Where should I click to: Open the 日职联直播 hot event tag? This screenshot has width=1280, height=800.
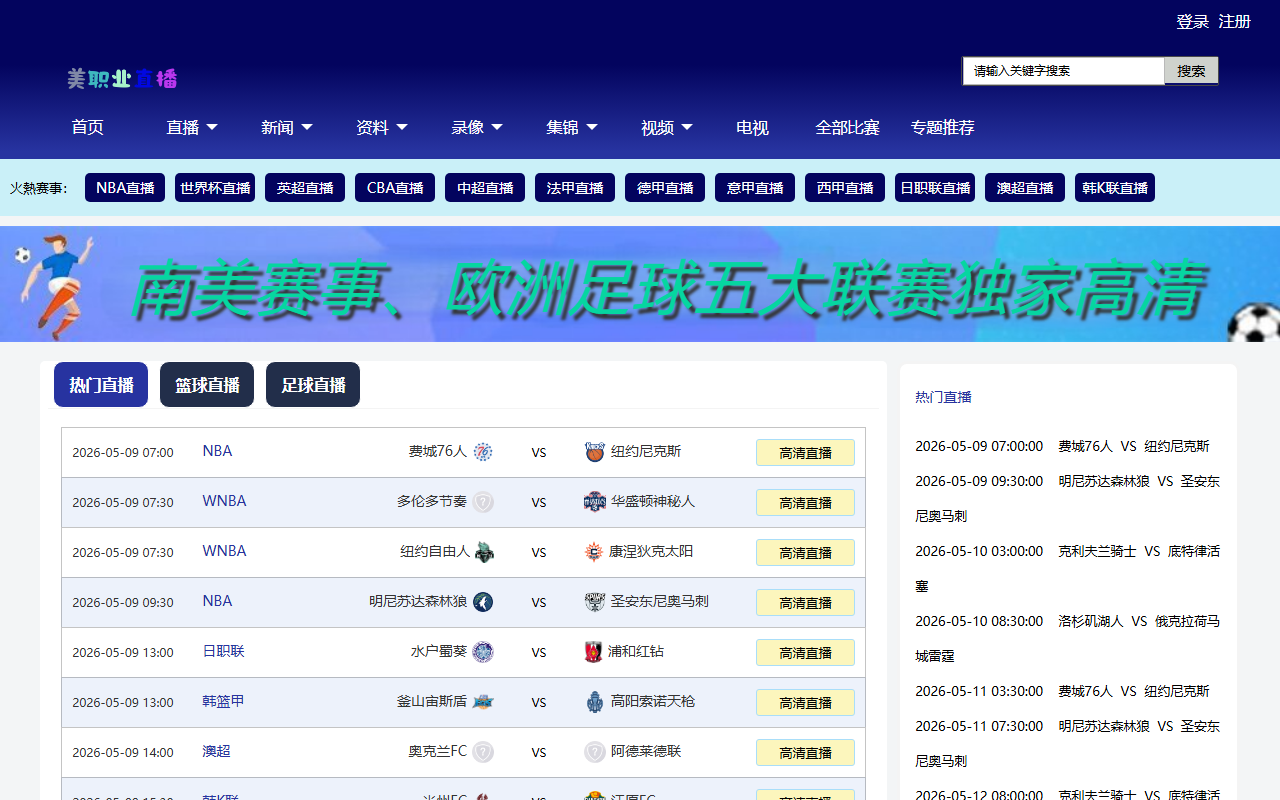click(x=935, y=188)
